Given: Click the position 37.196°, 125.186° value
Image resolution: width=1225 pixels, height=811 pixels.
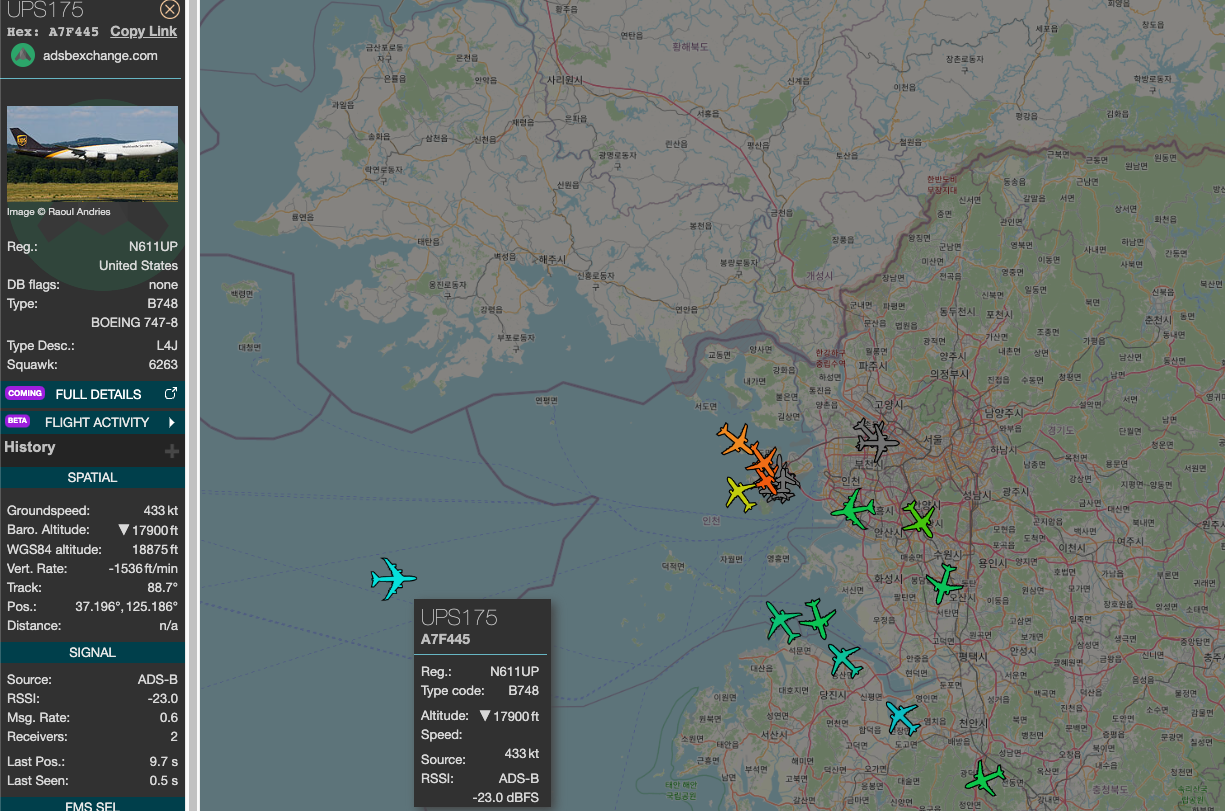Looking at the screenshot, I should [126, 606].
